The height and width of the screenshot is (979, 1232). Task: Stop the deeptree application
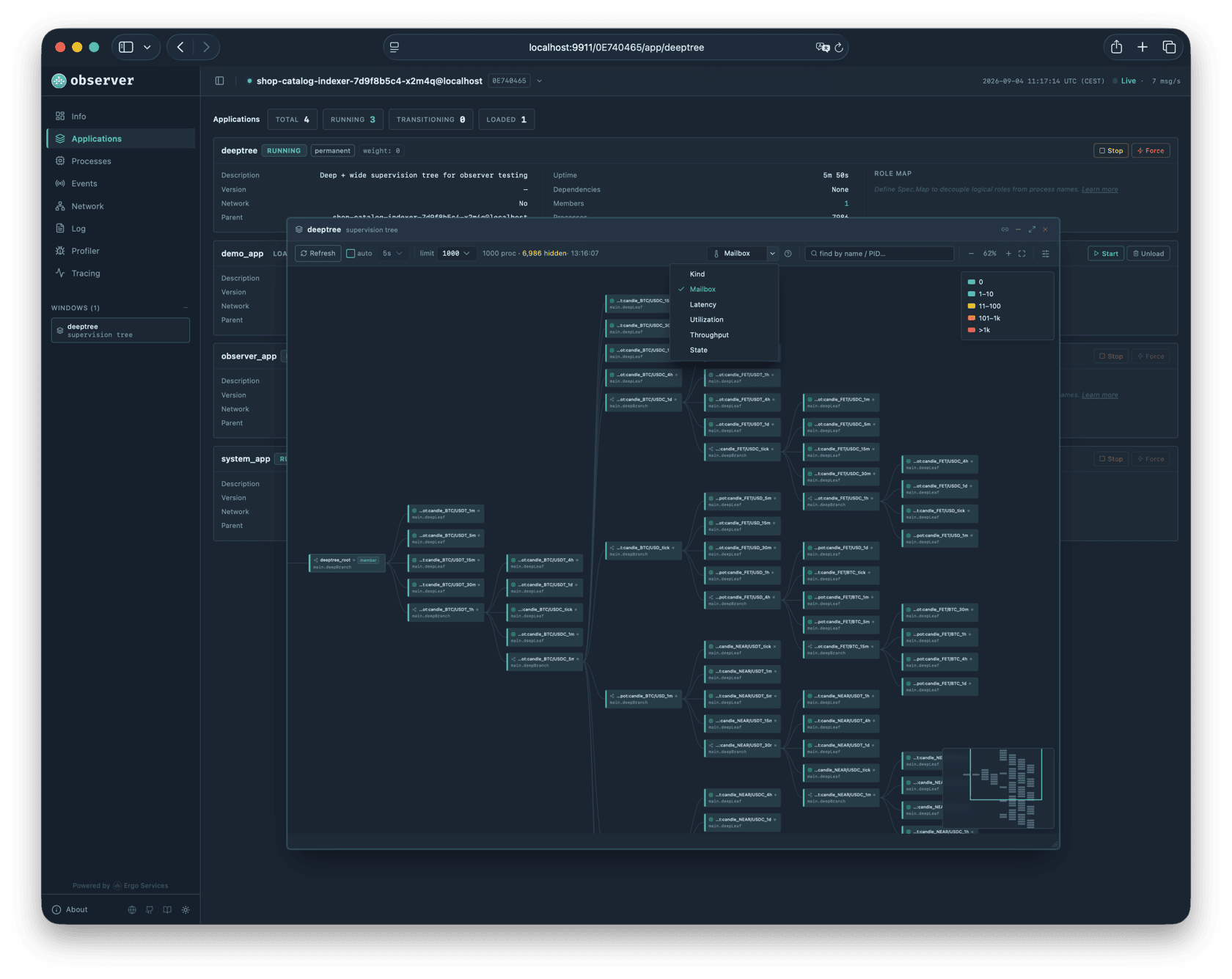(1110, 150)
